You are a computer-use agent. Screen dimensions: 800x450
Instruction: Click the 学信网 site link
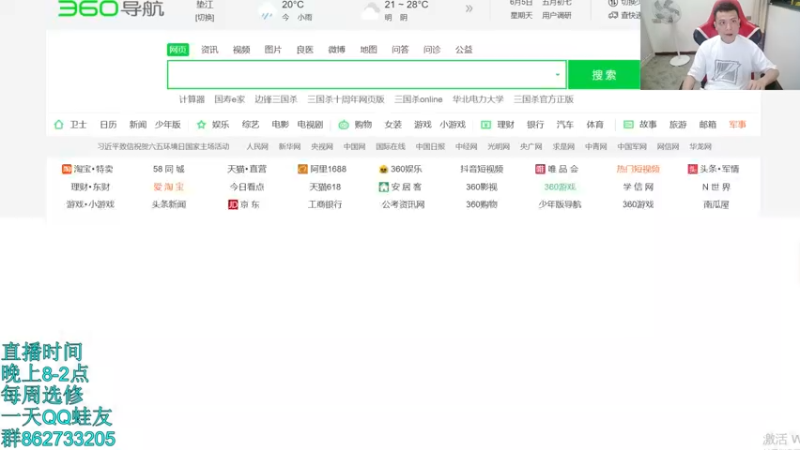[638, 187]
